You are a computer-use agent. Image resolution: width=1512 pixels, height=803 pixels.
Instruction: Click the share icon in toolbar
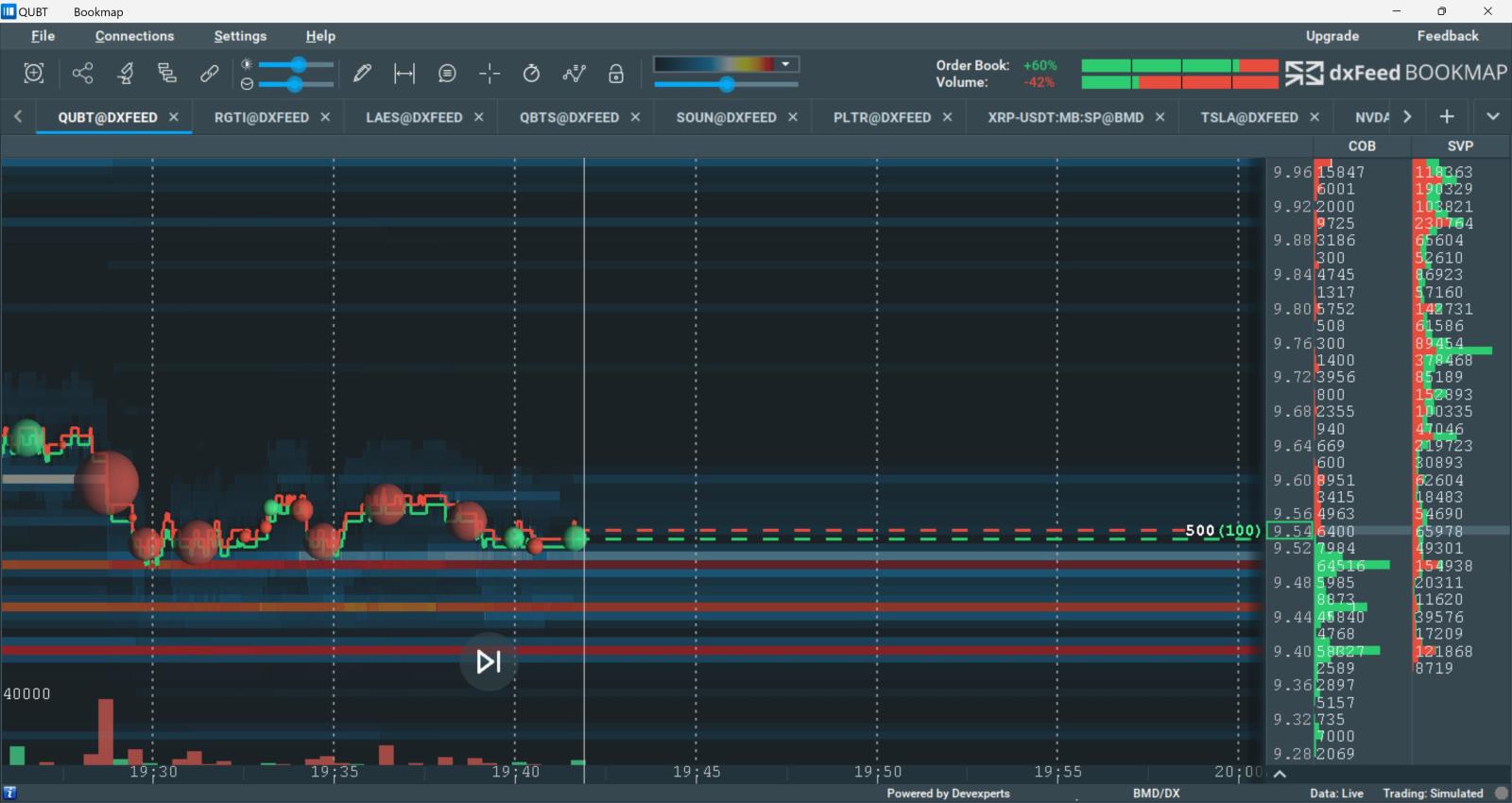coord(83,73)
